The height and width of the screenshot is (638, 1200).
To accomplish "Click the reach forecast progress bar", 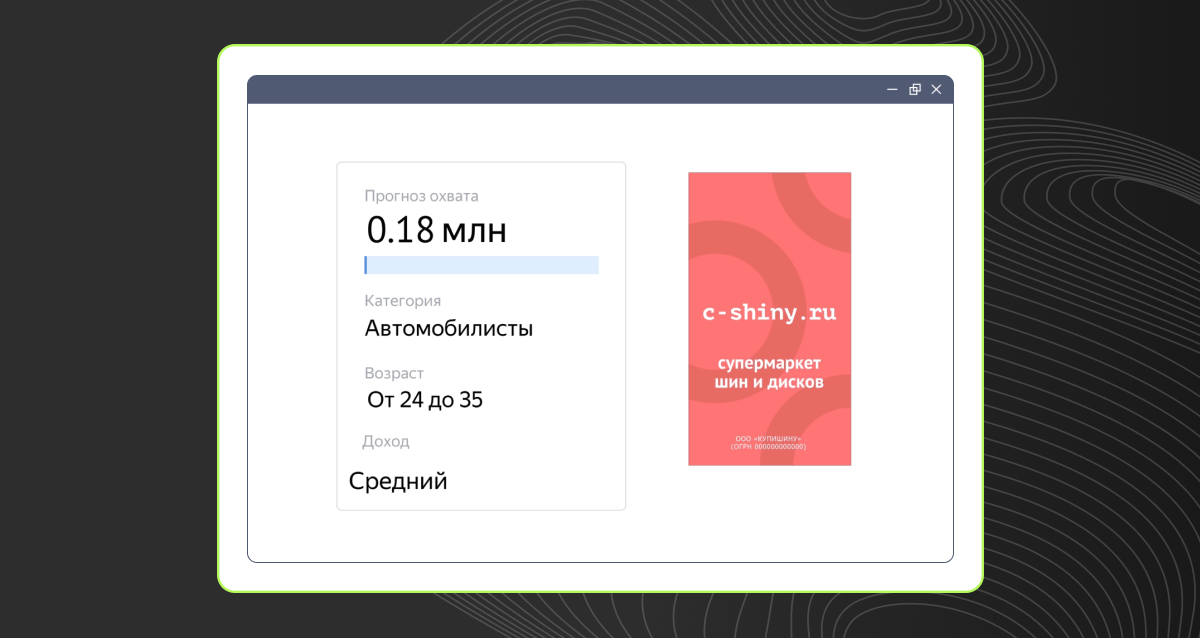I will pos(481,265).
